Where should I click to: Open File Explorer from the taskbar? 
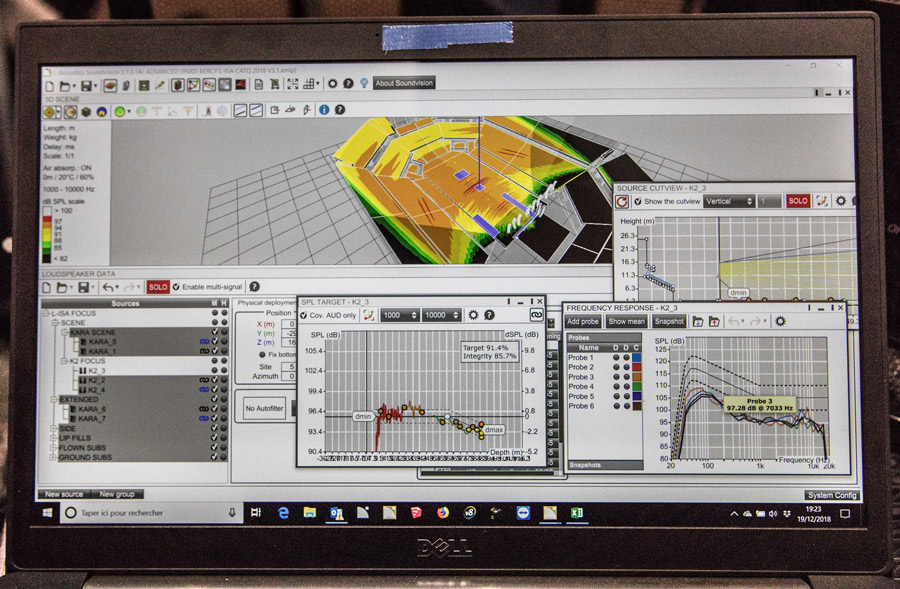pyautogui.click(x=309, y=513)
